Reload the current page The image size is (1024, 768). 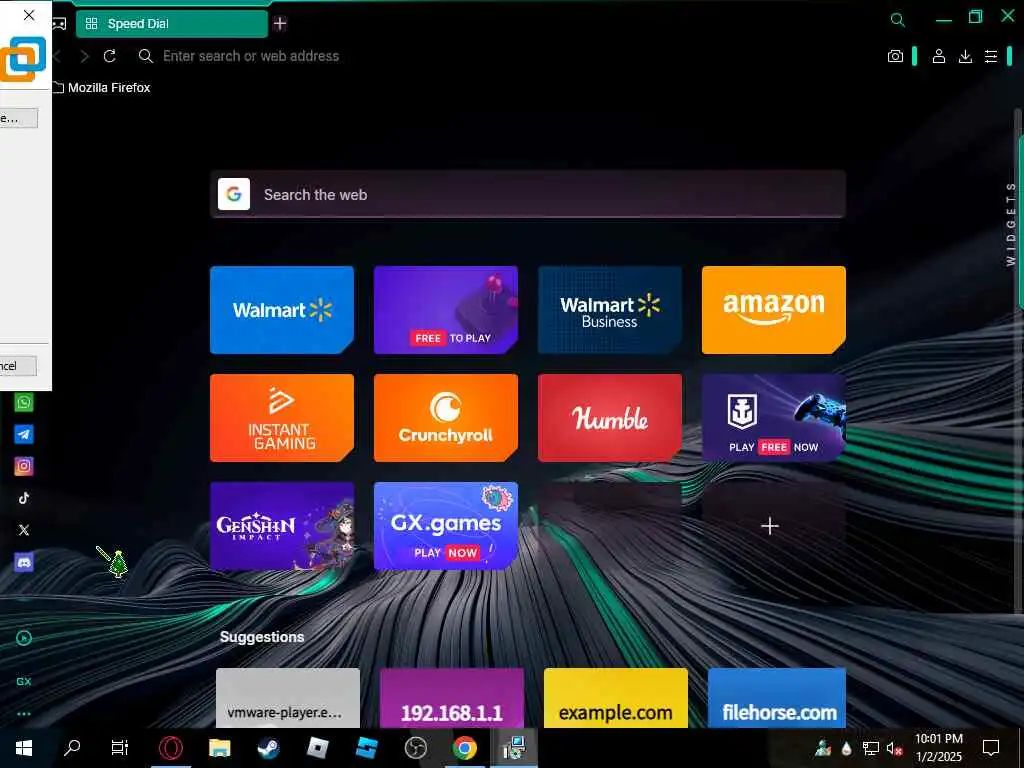click(110, 56)
